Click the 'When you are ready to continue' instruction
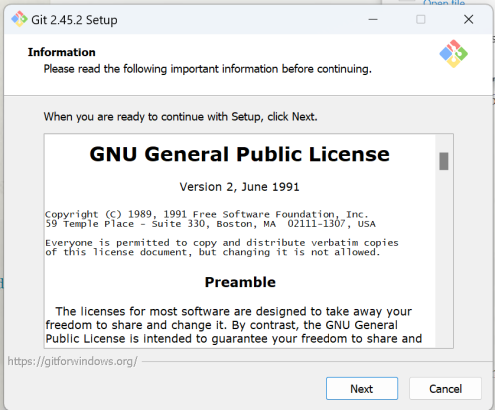This screenshot has width=495, height=410. [x=180, y=117]
